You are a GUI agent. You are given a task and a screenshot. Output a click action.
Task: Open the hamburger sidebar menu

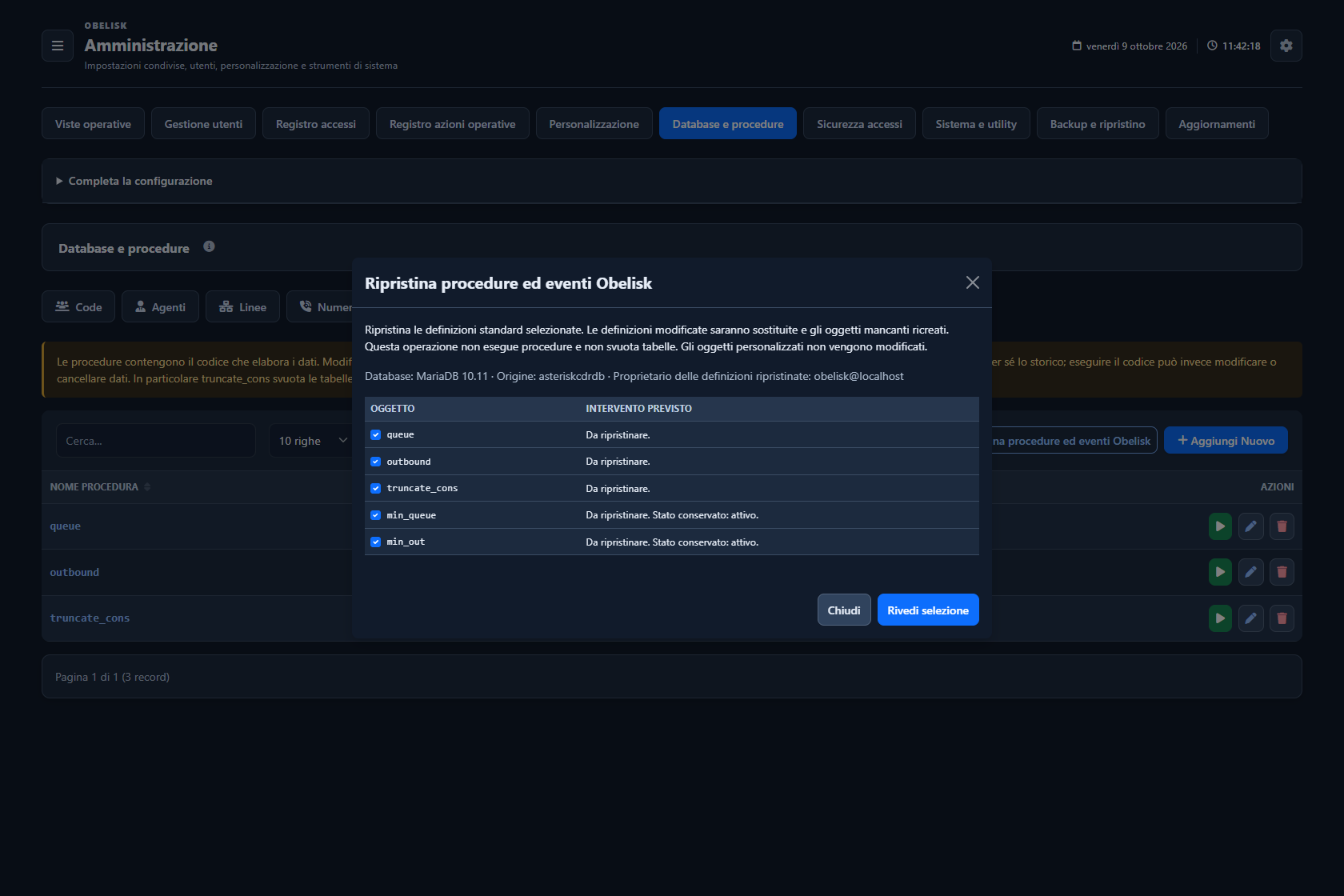pos(58,46)
